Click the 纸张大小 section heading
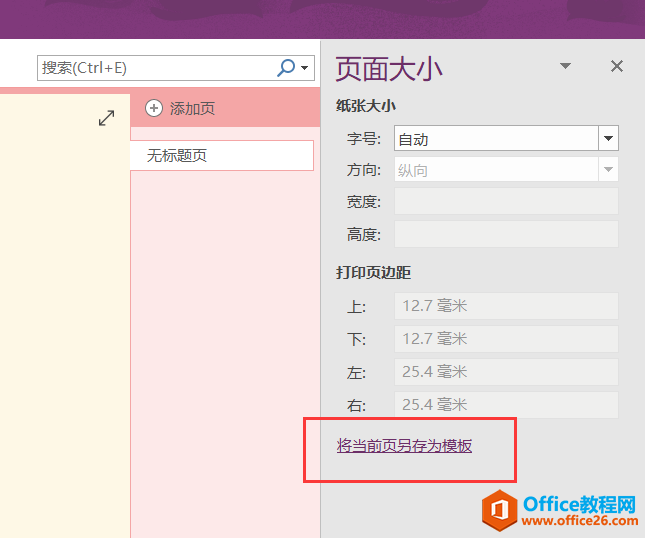The width and height of the screenshot is (645, 538). (366, 106)
